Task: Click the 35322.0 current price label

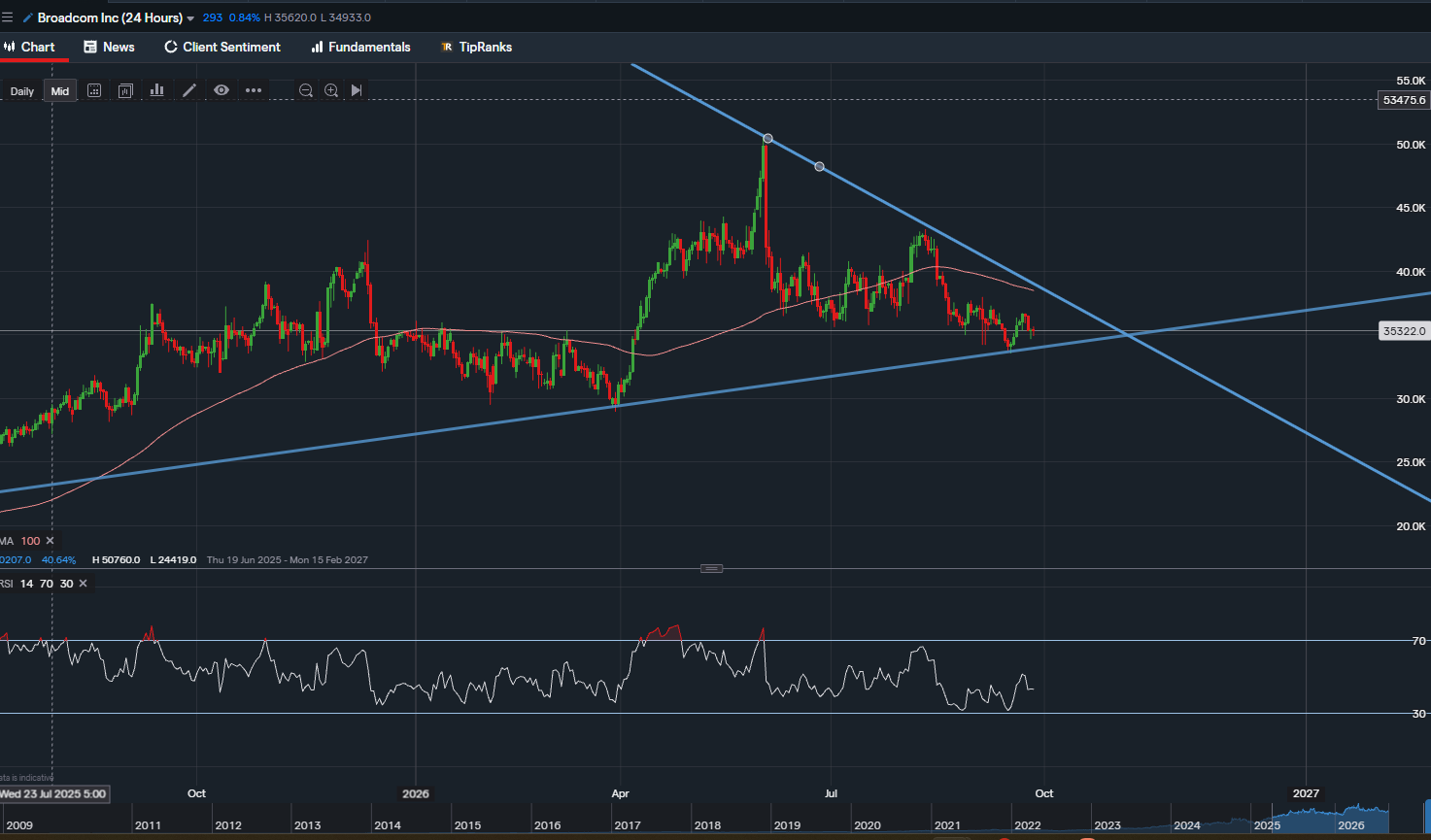Action: pyautogui.click(x=1405, y=331)
